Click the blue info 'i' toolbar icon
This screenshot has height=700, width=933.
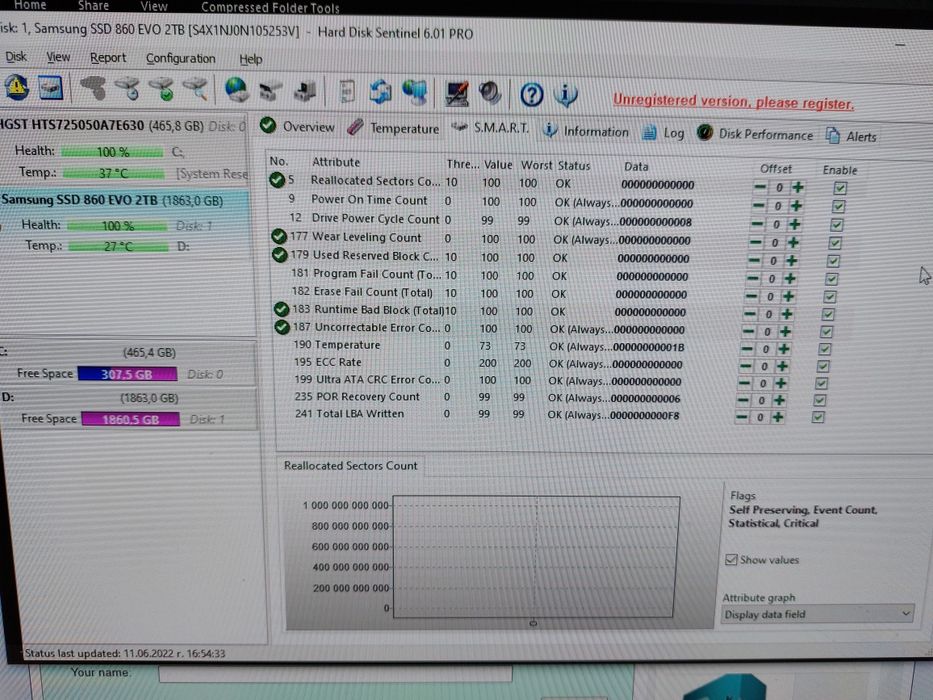click(x=565, y=95)
